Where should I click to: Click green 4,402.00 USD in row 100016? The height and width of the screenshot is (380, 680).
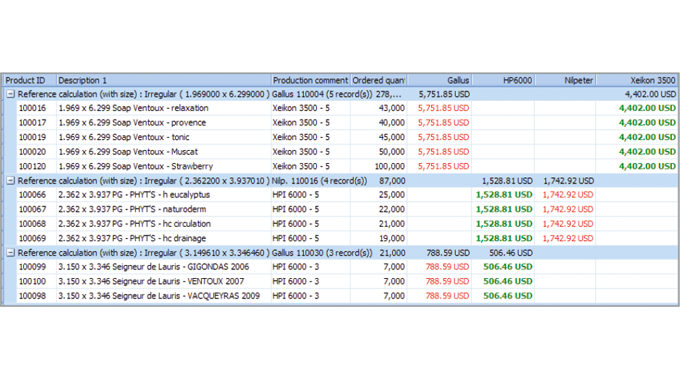647,108
